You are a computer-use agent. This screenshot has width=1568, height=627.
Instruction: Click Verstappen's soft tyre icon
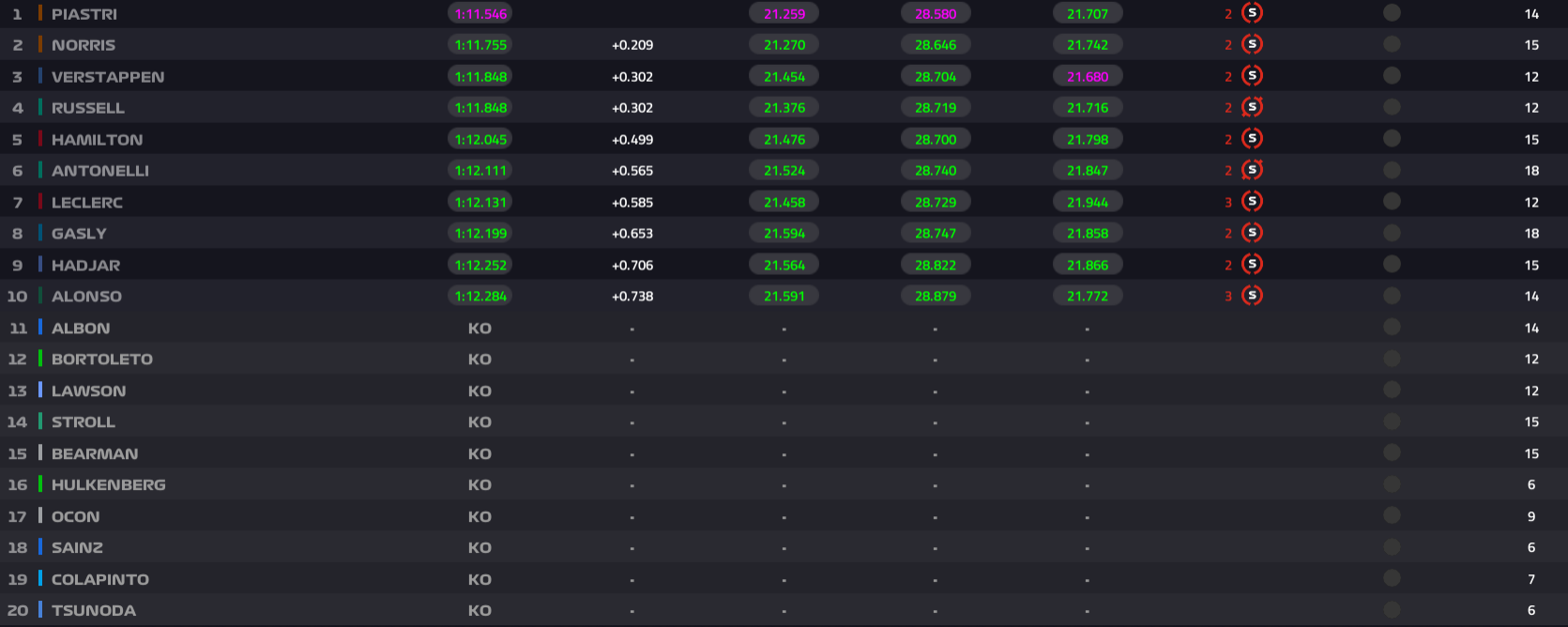pyautogui.click(x=1252, y=76)
